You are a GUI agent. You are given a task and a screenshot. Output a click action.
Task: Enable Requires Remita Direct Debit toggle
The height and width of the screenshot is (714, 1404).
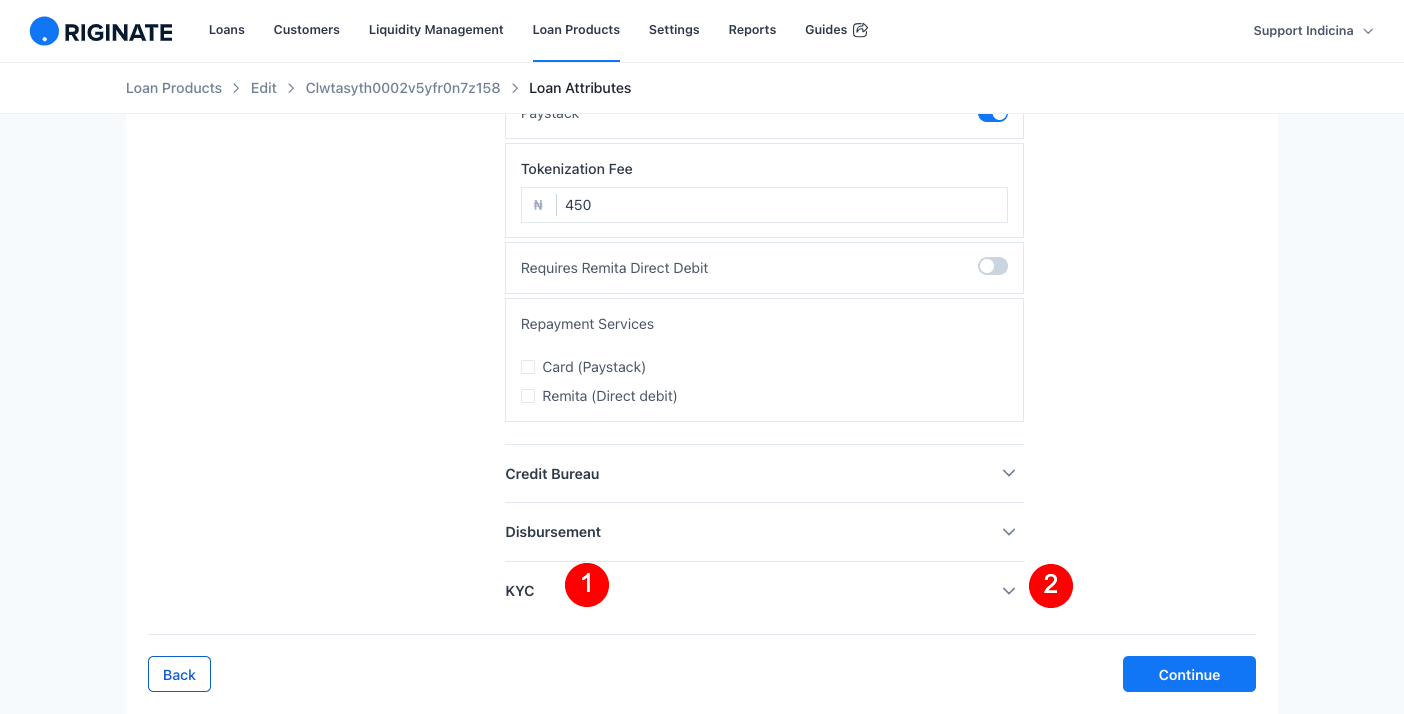[x=993, y=266]
